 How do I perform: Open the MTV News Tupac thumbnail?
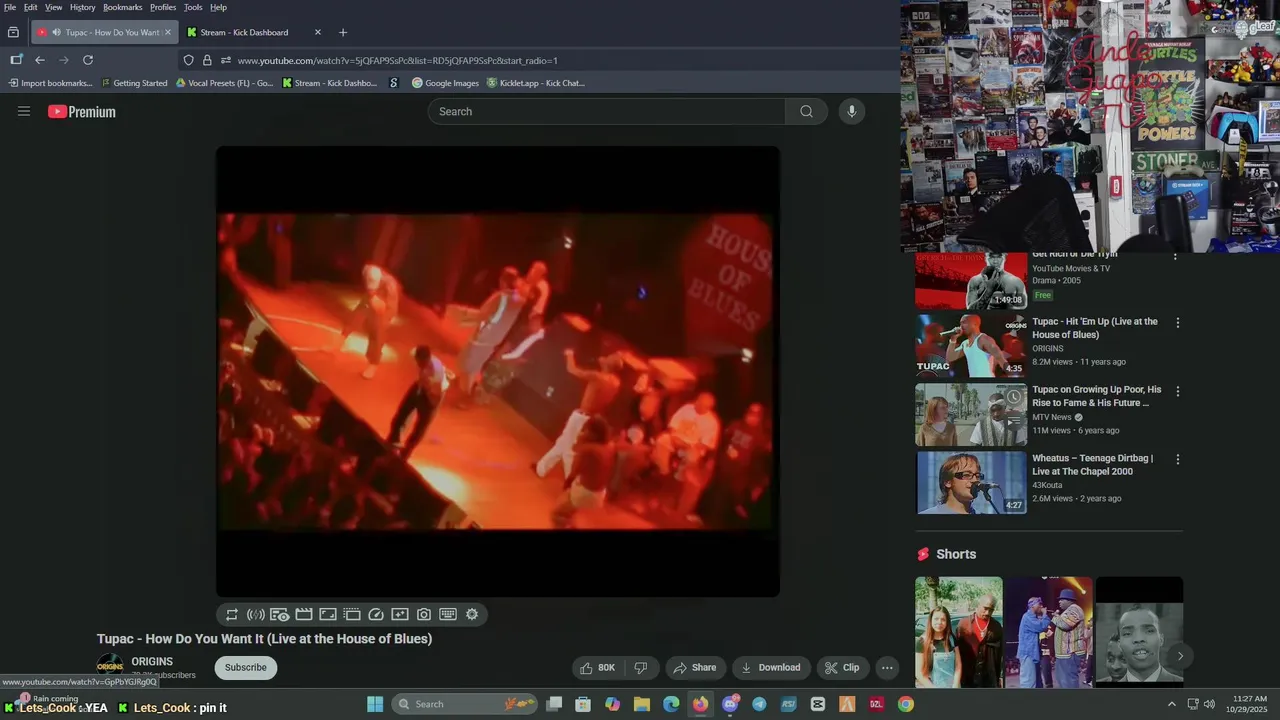point(971,414)
